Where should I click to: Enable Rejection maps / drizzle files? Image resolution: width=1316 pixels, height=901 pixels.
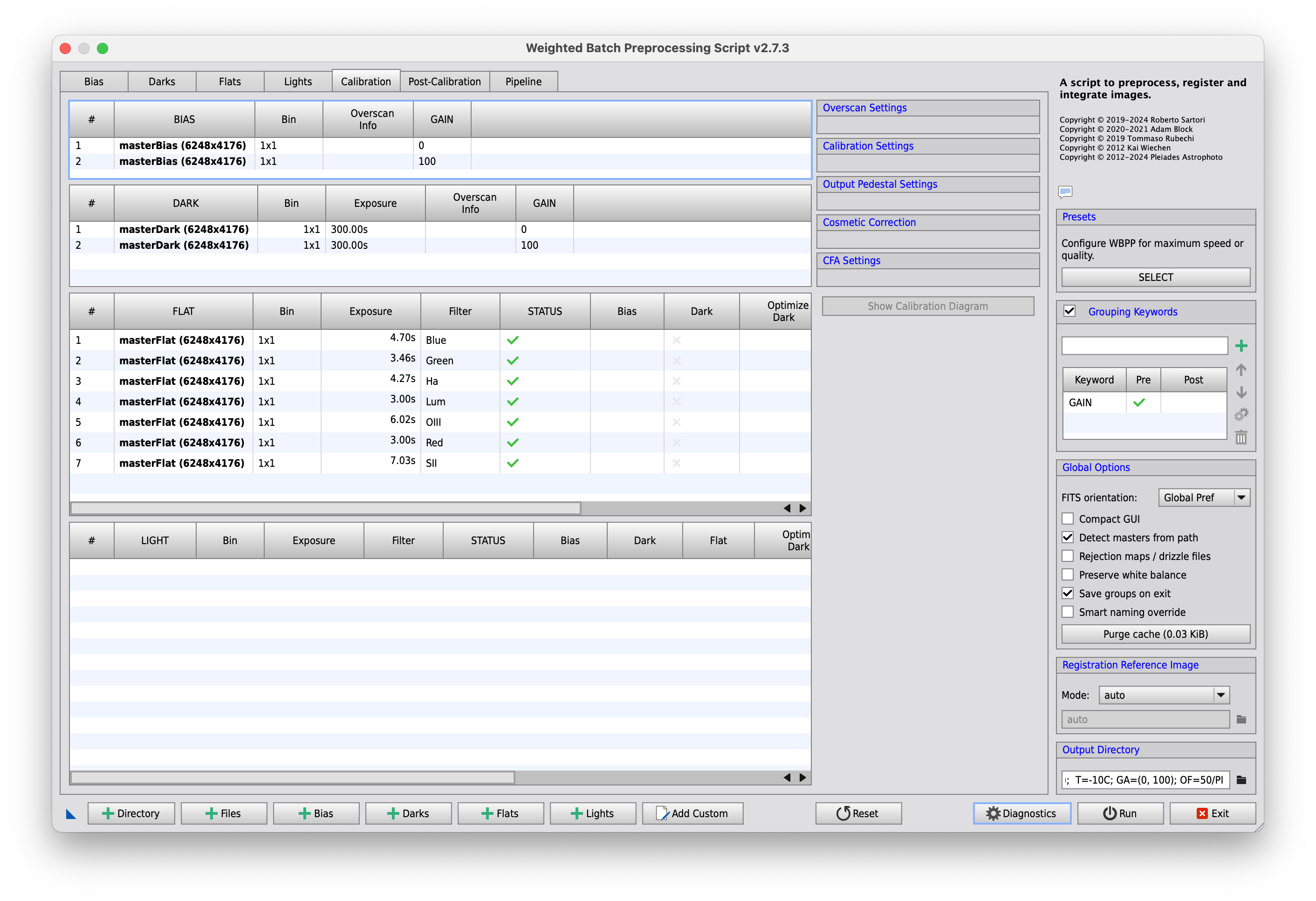pos(1068,556)
